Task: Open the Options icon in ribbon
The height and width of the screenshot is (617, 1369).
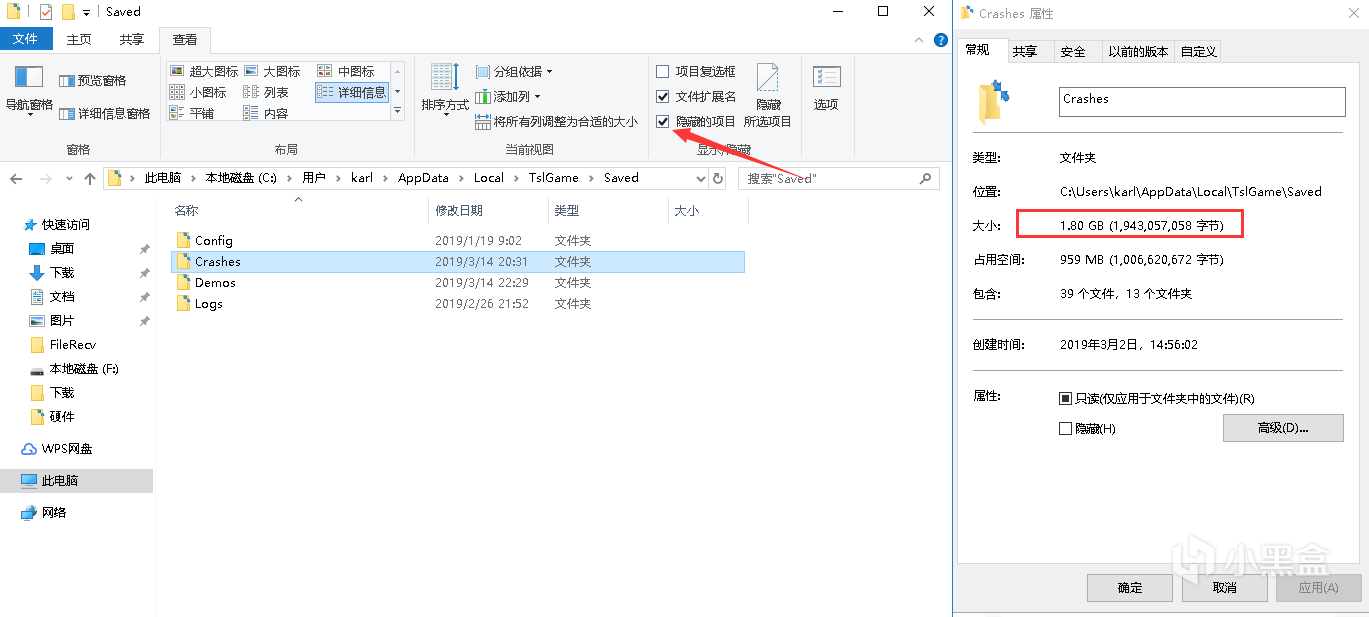Action: coord(826,79)
